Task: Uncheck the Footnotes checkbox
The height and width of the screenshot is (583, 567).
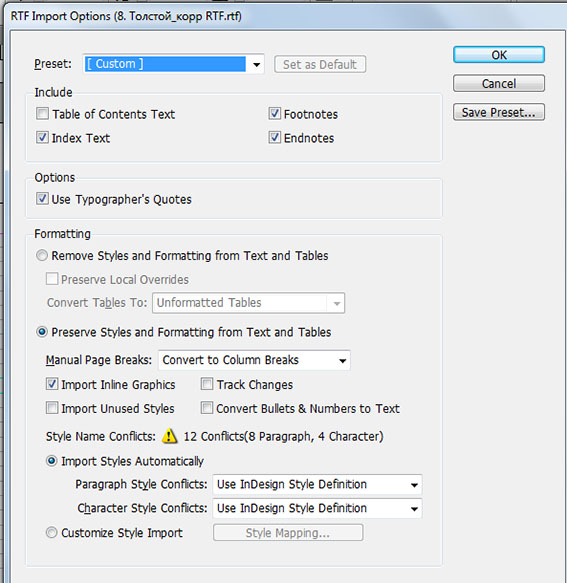Action: click(274, 113)
